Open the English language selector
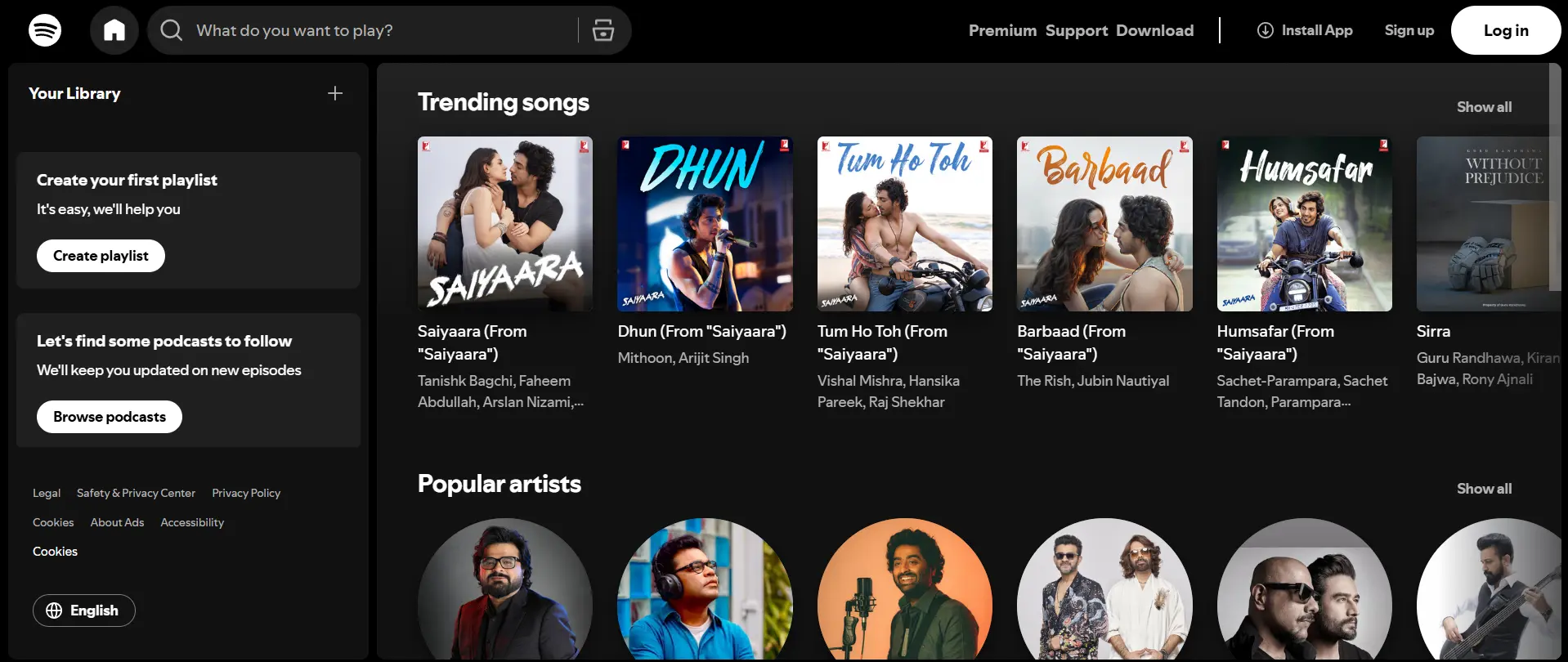The image size is (1568, 662). pyautogui.click(x=84, y=611)
